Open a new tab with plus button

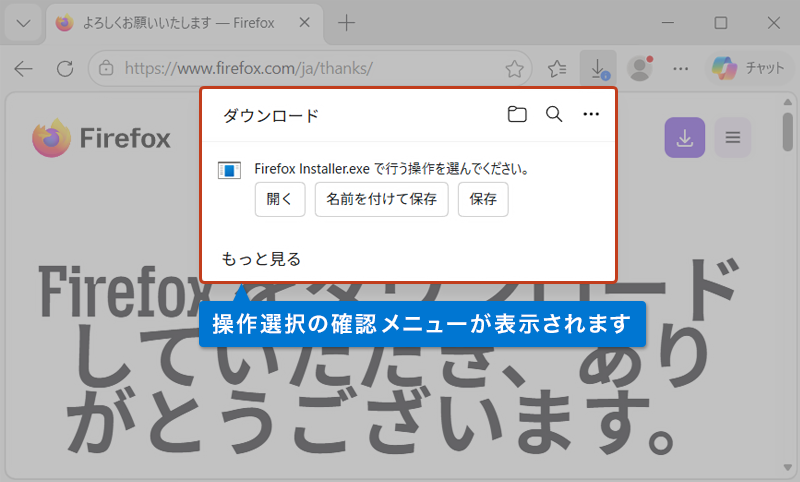[346, 23]
